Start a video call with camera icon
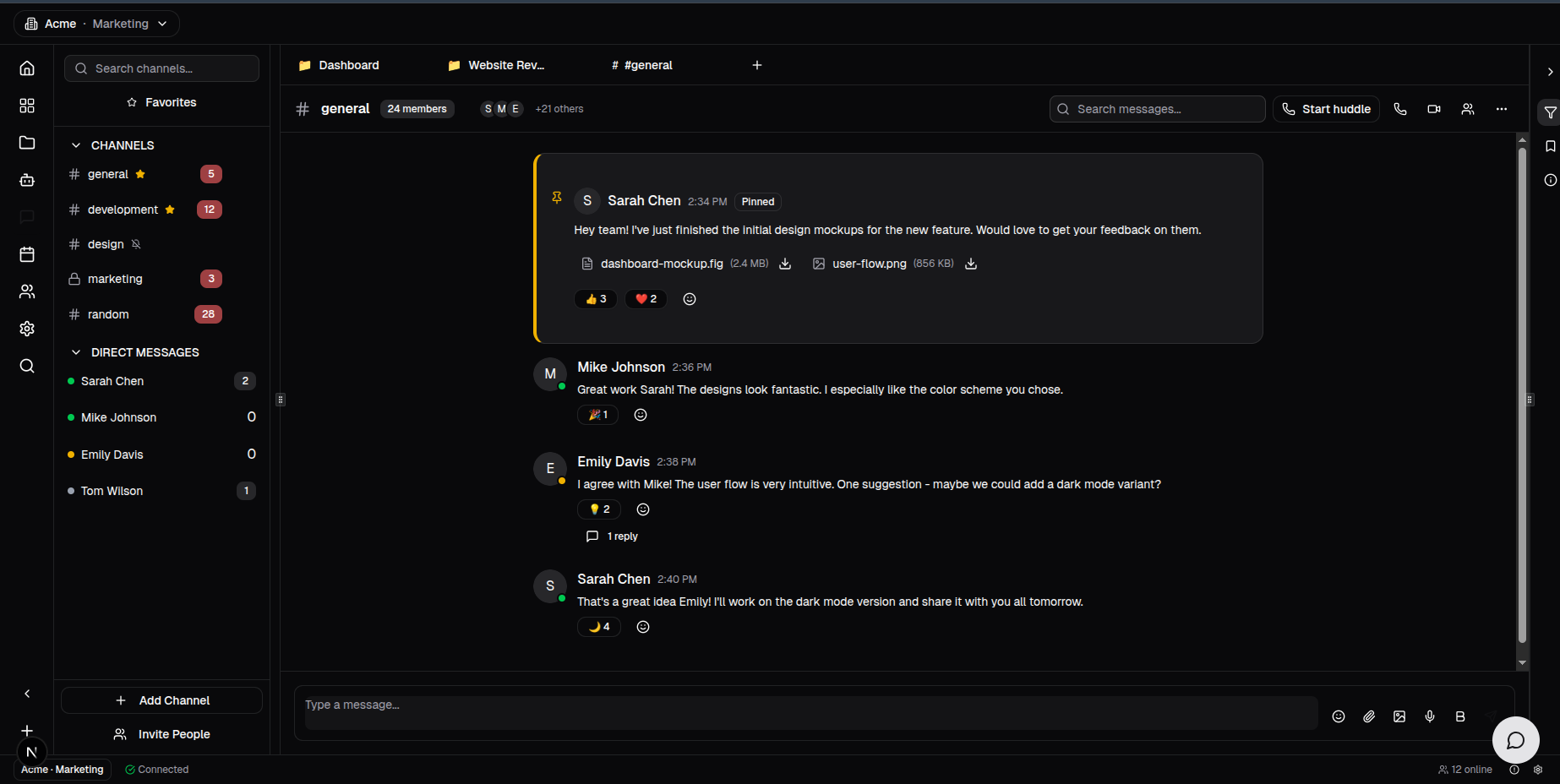 [1434, 109]
